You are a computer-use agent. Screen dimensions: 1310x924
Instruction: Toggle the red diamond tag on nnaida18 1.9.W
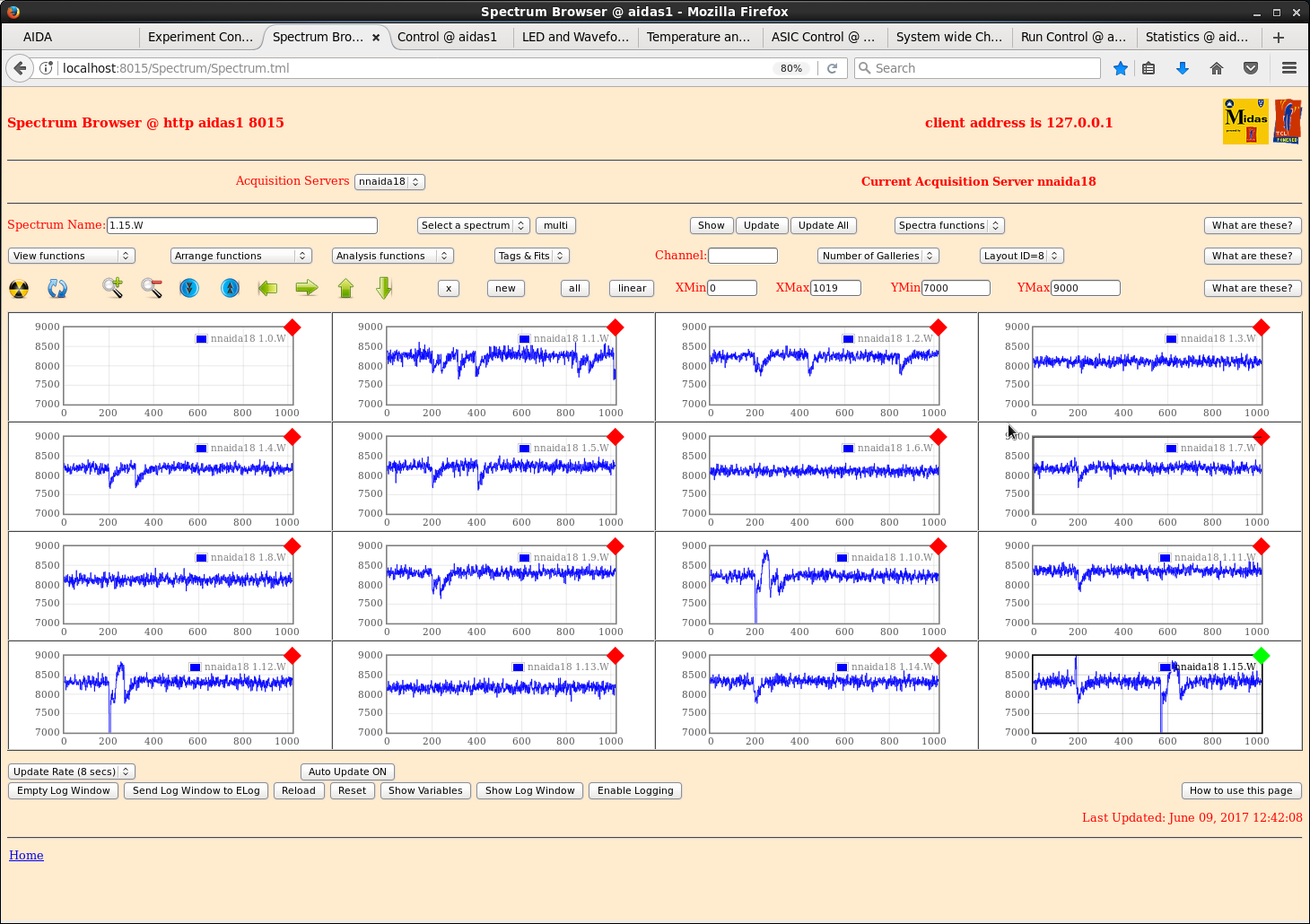click(x=616, y=546)
